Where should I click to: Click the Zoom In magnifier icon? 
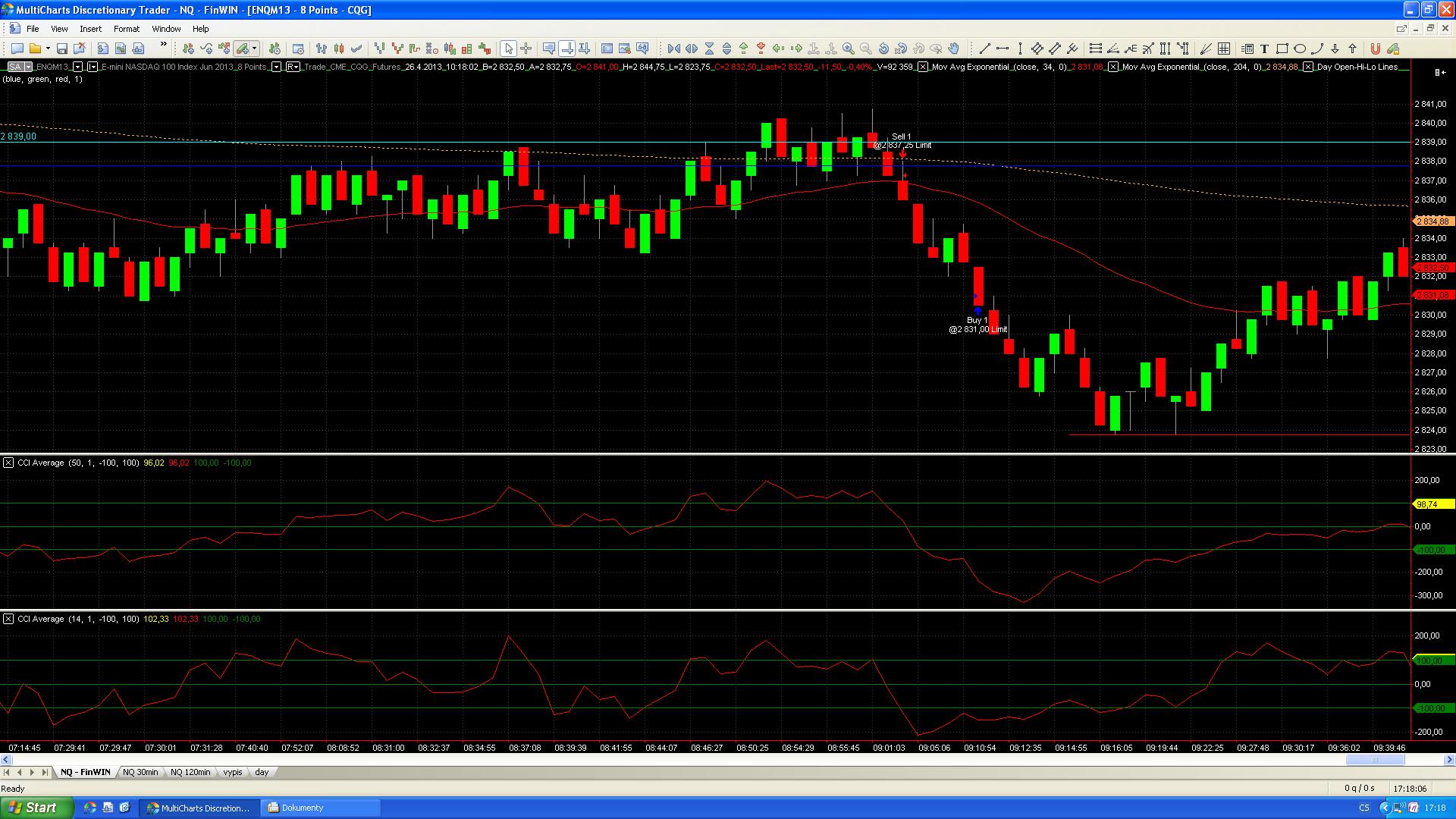click(849, 49)
